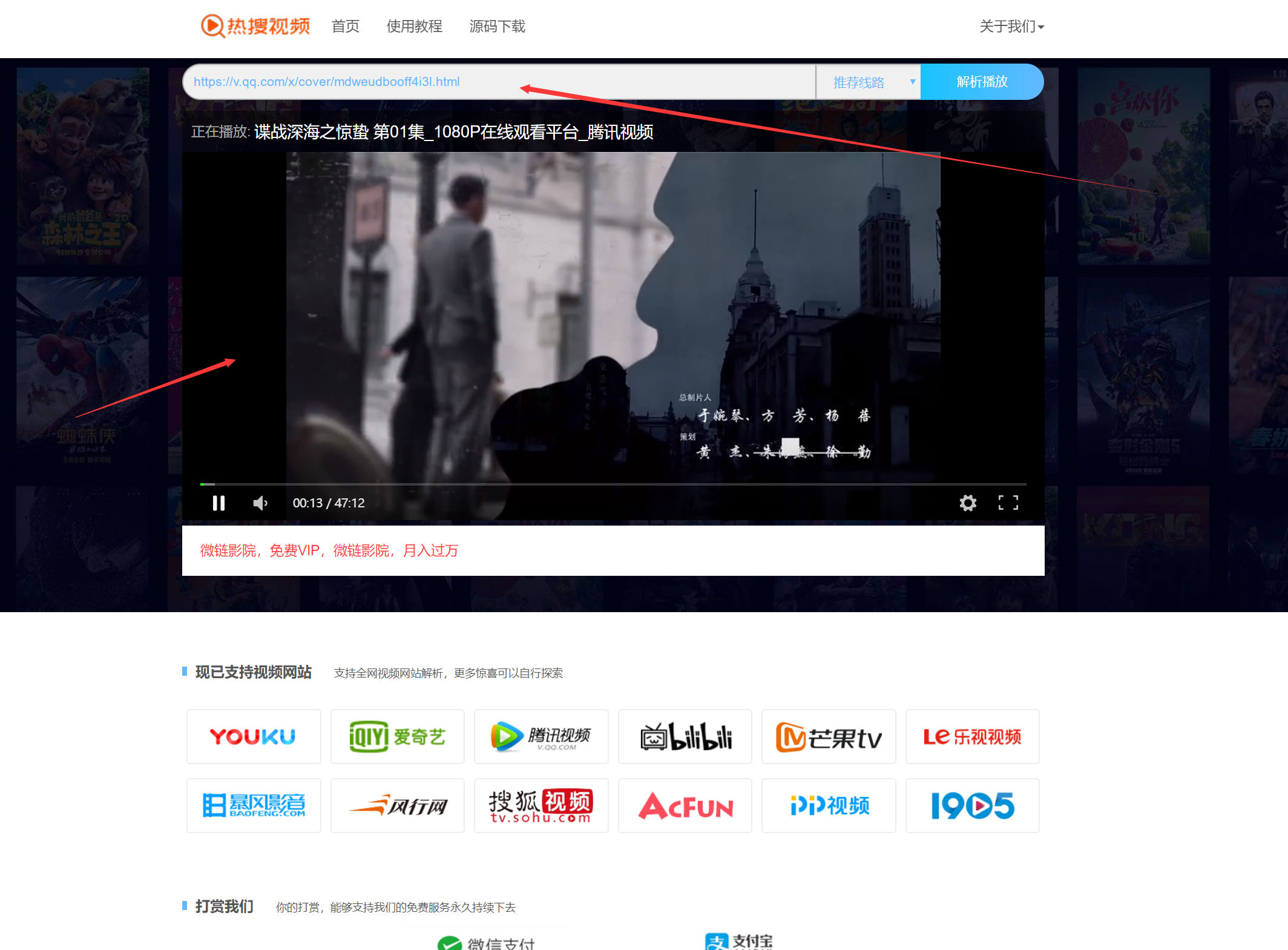
Task: Enter fullscreen mode in the player
Action: tap(1008, 503)
